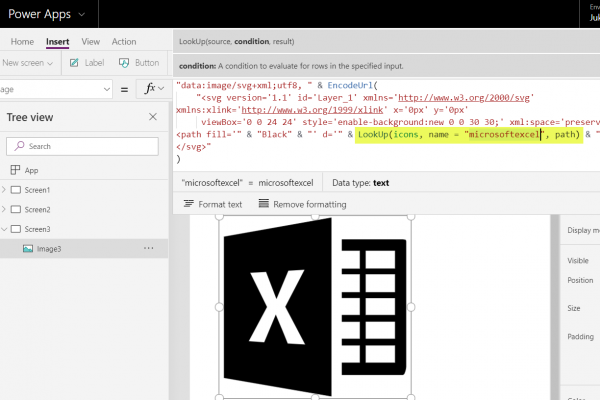Insert a Label control
The image size is (600, 400).
click(x=87, y=63)
